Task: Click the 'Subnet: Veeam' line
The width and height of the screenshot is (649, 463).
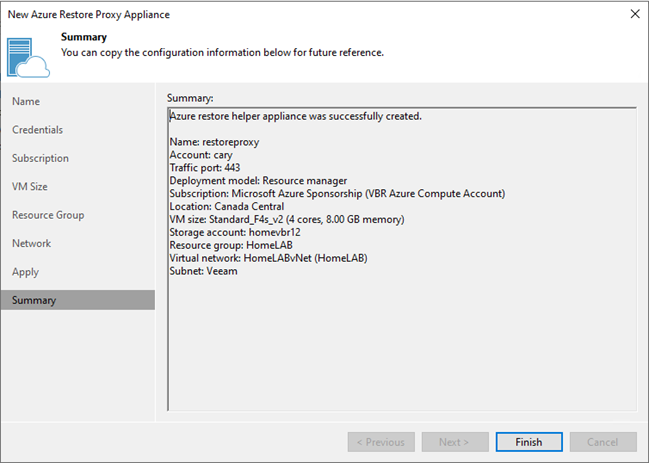Action: (x=204, y=271)
